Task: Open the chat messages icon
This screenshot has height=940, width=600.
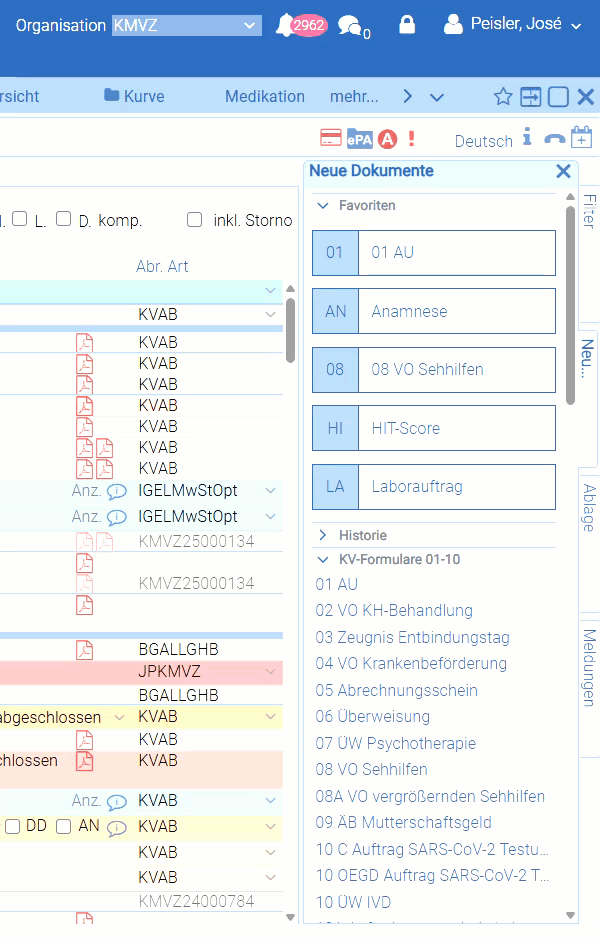Action: [350, 26]
